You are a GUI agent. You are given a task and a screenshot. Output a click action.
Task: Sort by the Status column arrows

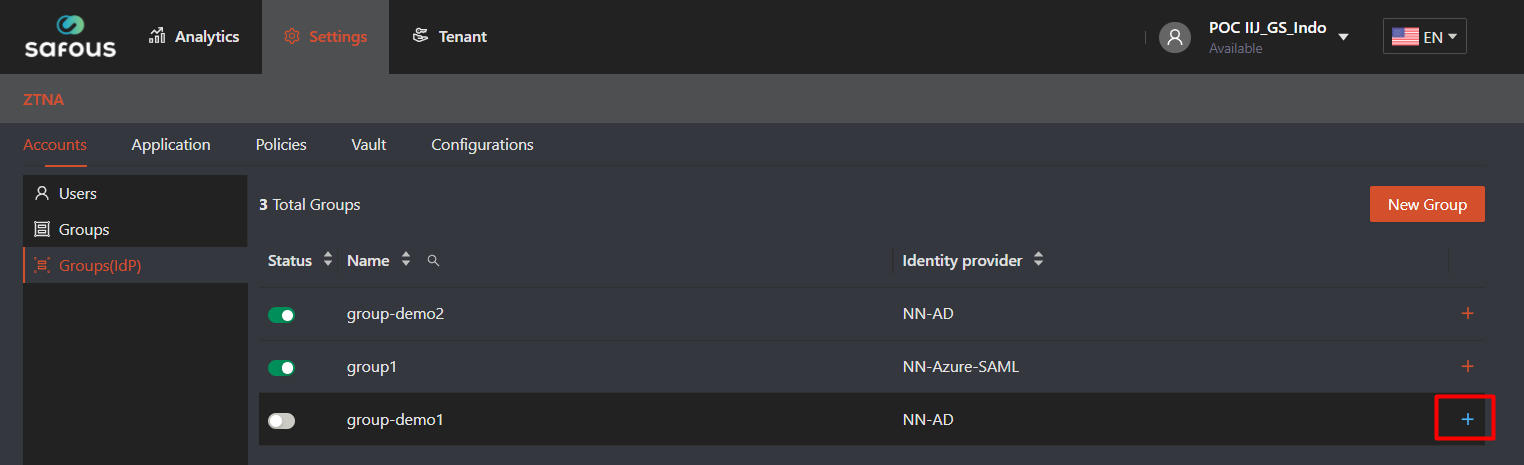(327, 260)
